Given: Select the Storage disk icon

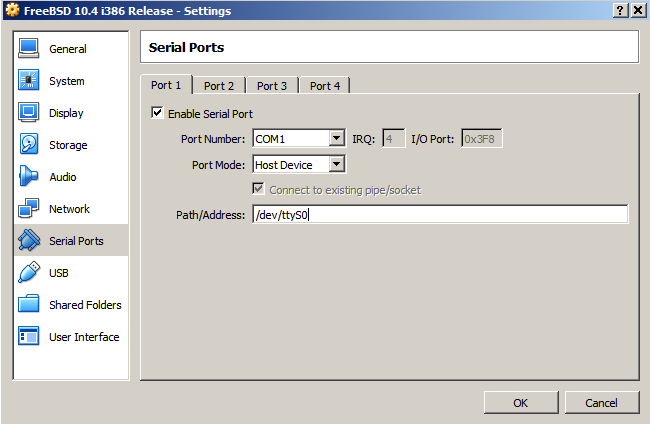Looking at the screenshot, I should [x=29, y=144].
